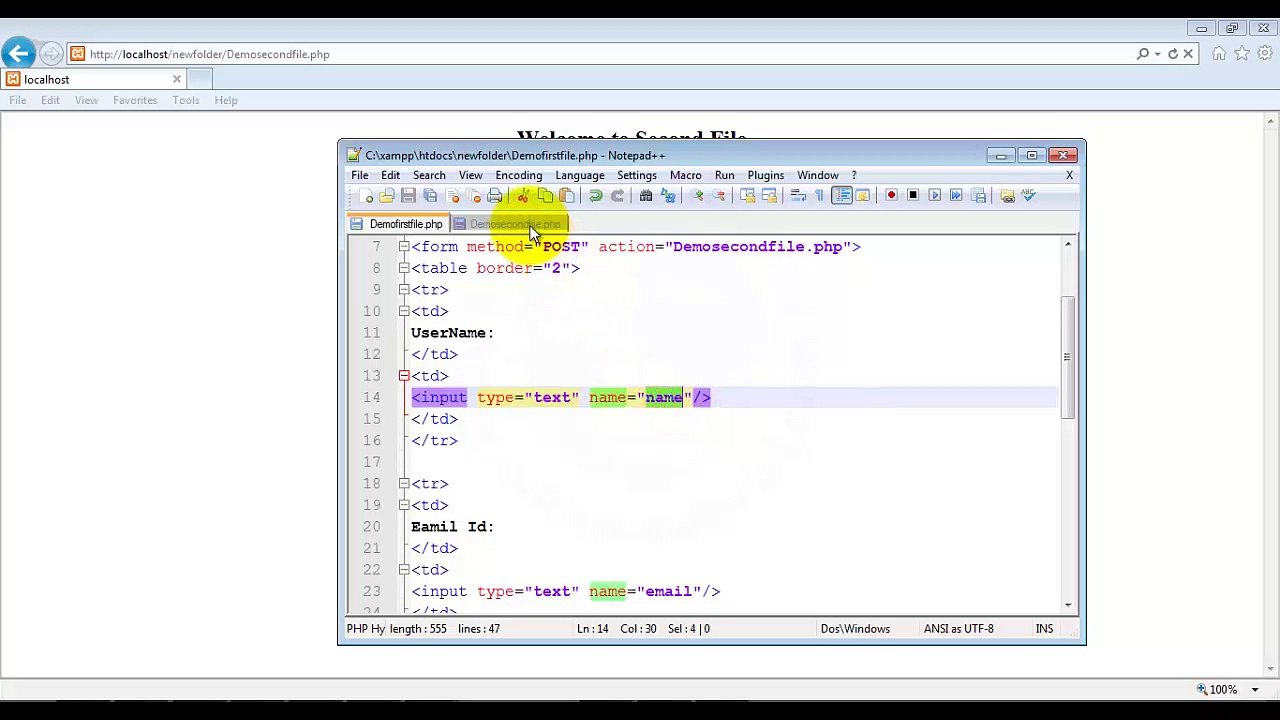The height and width of the screenshot is (720, 1280).
Task: Collapse the tr fold marker on line 9
Action: pos(404,290)
